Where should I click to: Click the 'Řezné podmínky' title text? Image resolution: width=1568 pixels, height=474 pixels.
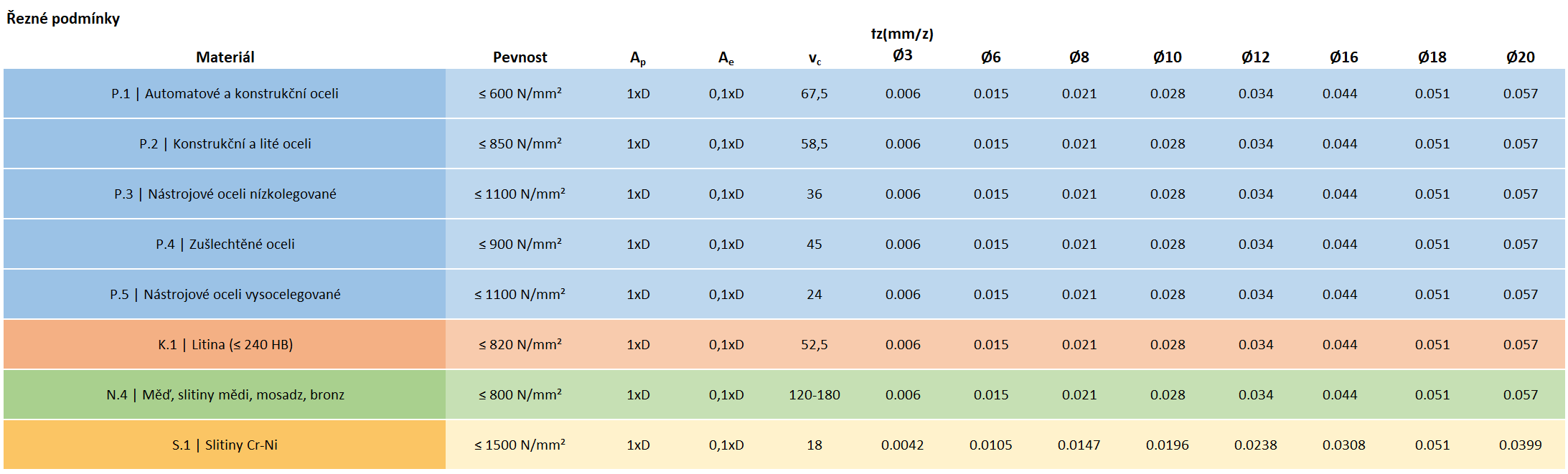[63, 19]
